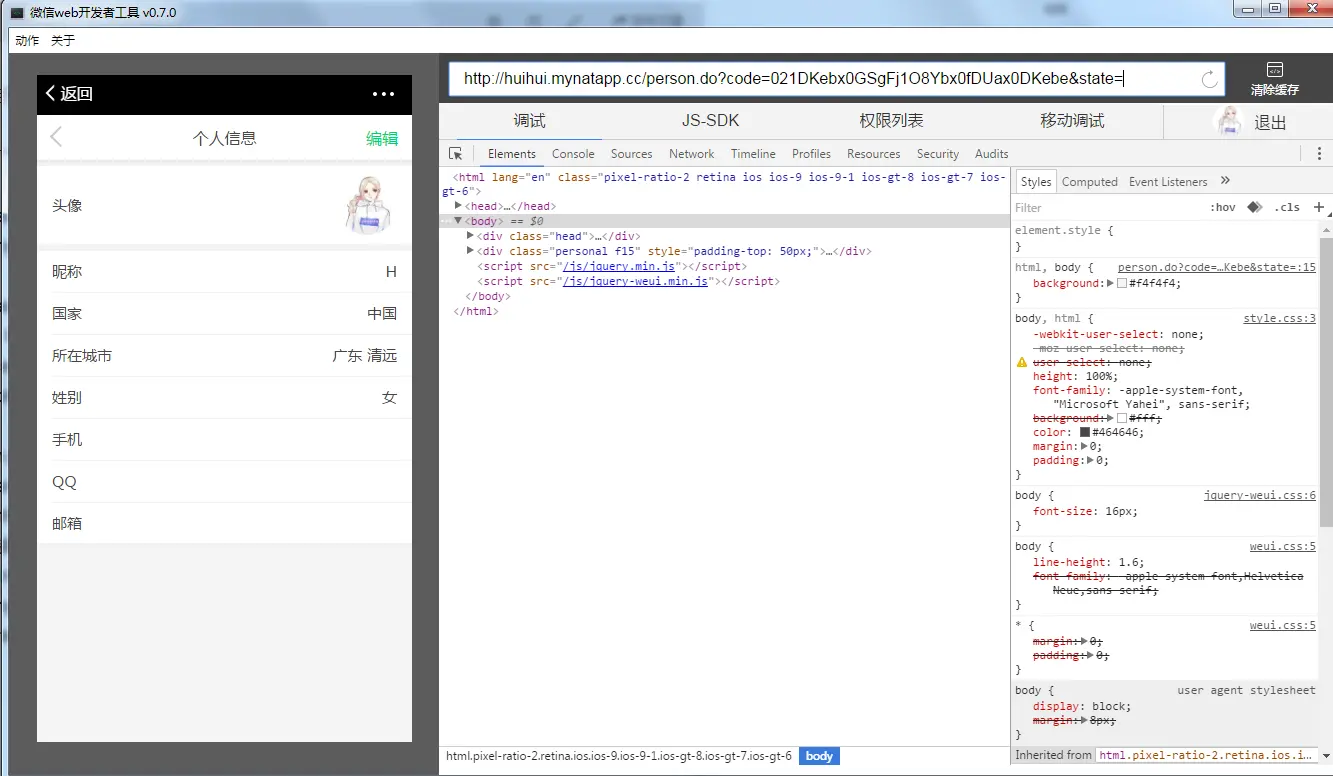The height and width of the screenshot is (776, 1333).
Task: Click the 清除缓存 clear cache icon
Action: [1274, 69]
